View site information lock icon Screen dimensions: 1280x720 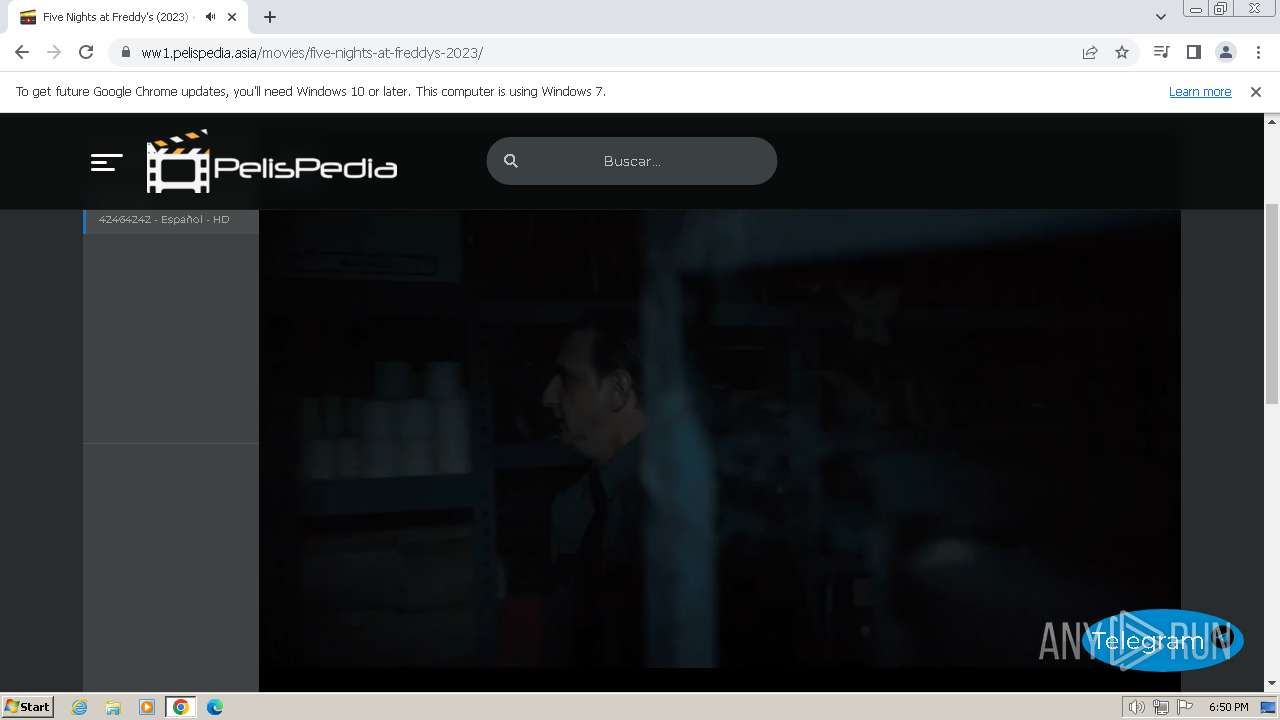pyautogui.click(x=125, y=52)
